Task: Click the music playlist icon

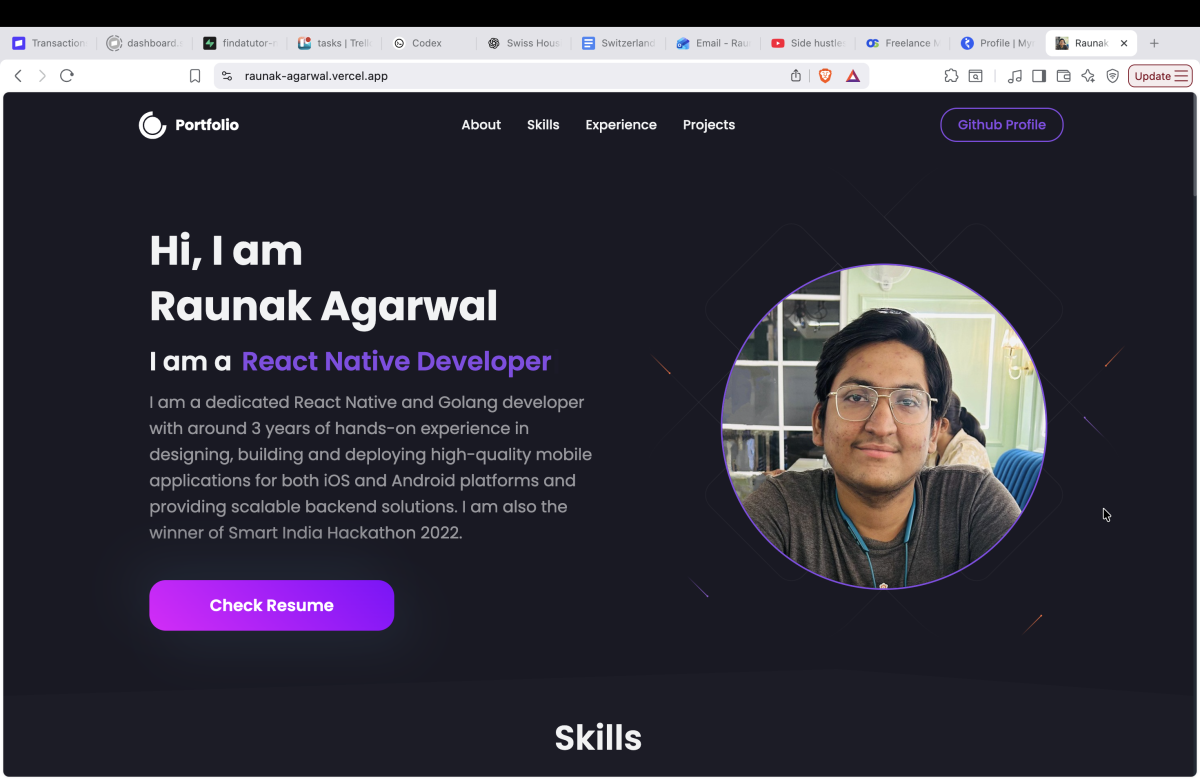Action: [1015, 76]
